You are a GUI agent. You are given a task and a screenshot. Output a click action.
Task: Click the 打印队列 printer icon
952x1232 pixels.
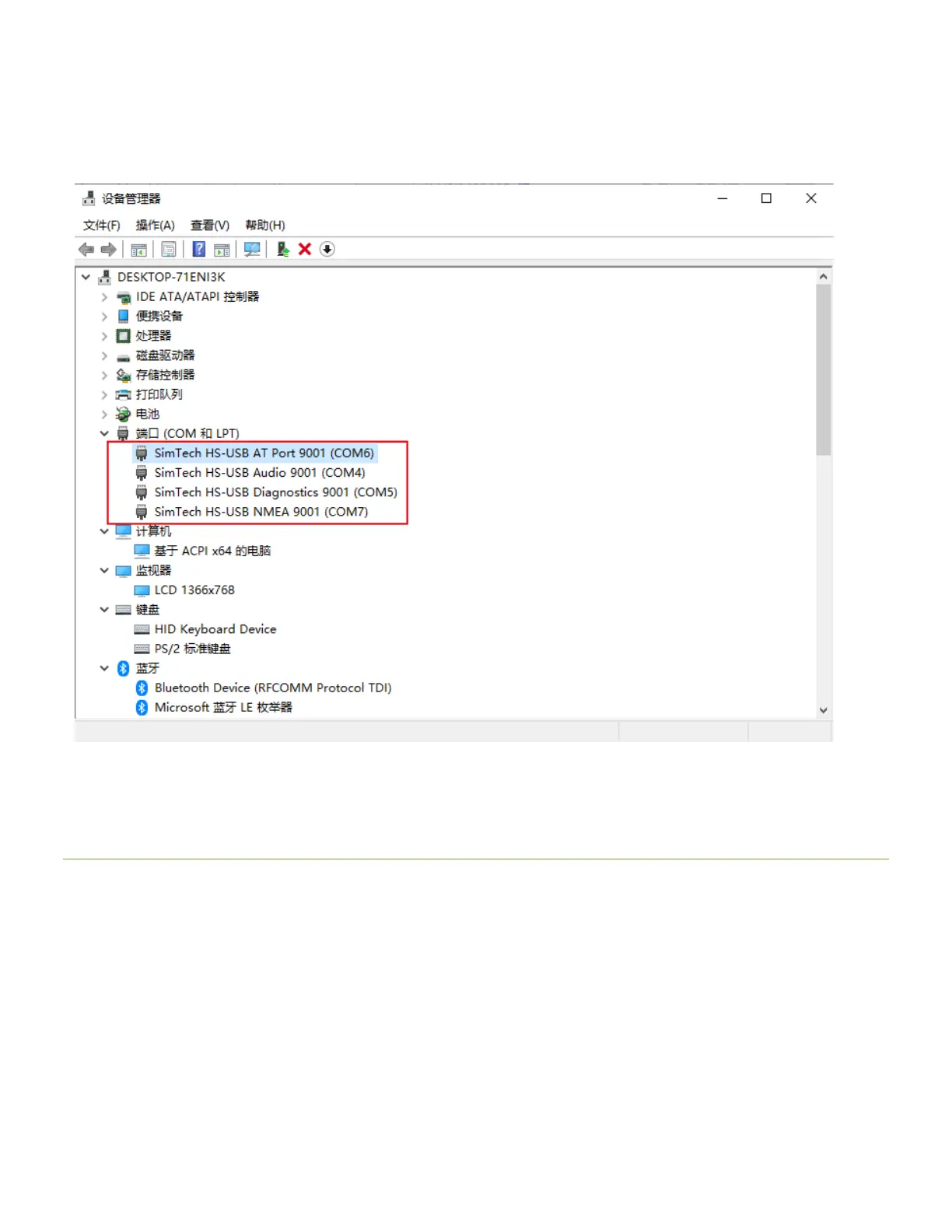pyautogui.click(x=123, y=395)
